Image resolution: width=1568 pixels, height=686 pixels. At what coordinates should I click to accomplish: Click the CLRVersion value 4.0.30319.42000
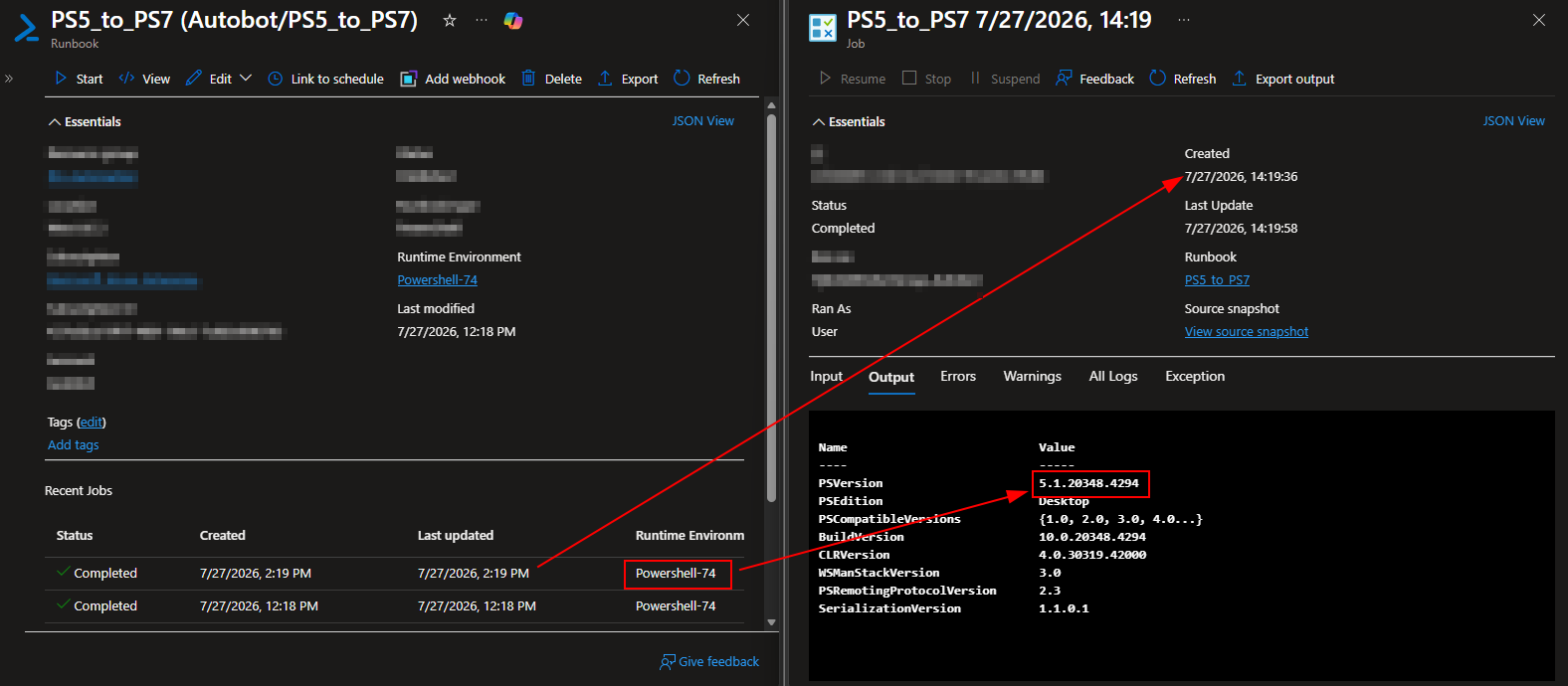point(1092,555)
